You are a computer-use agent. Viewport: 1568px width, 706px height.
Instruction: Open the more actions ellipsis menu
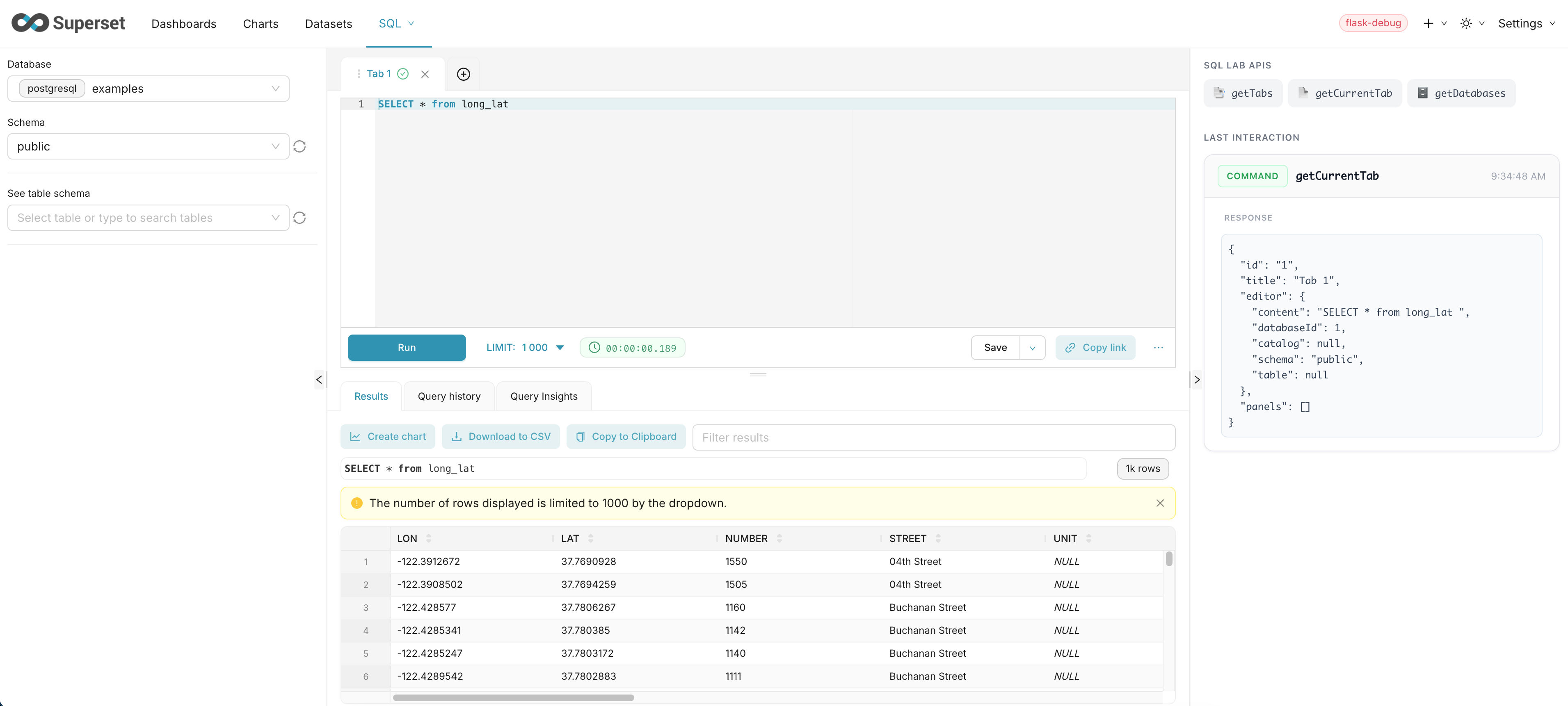click(x=1158, y=347)
